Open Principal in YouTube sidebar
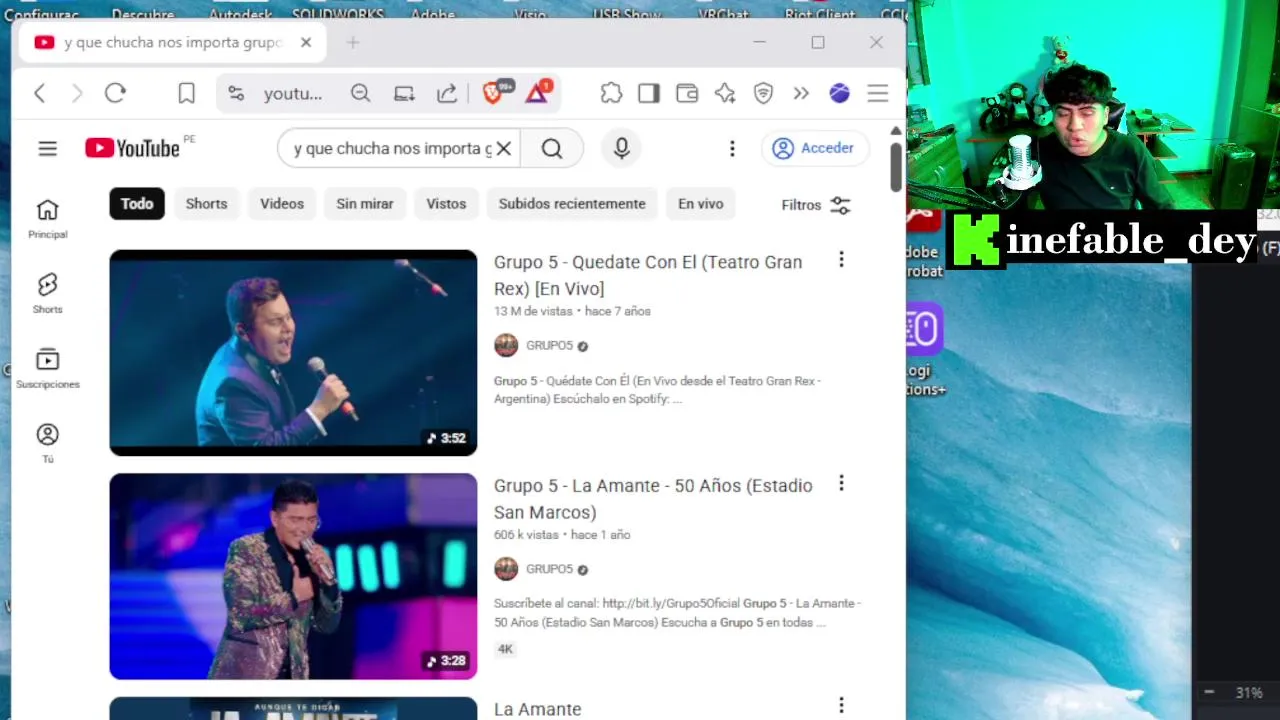Viewport: 1280px width, 720px height. click(47, 219)
